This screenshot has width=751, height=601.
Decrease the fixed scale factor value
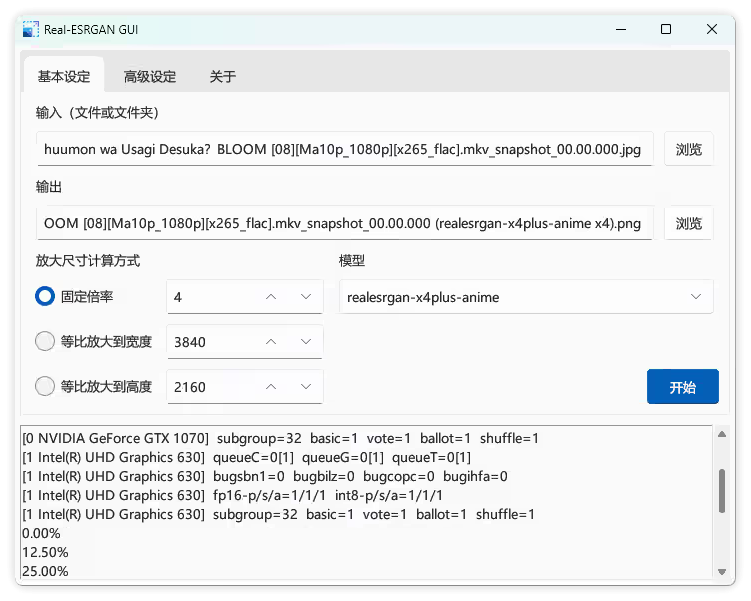(305, 297)
